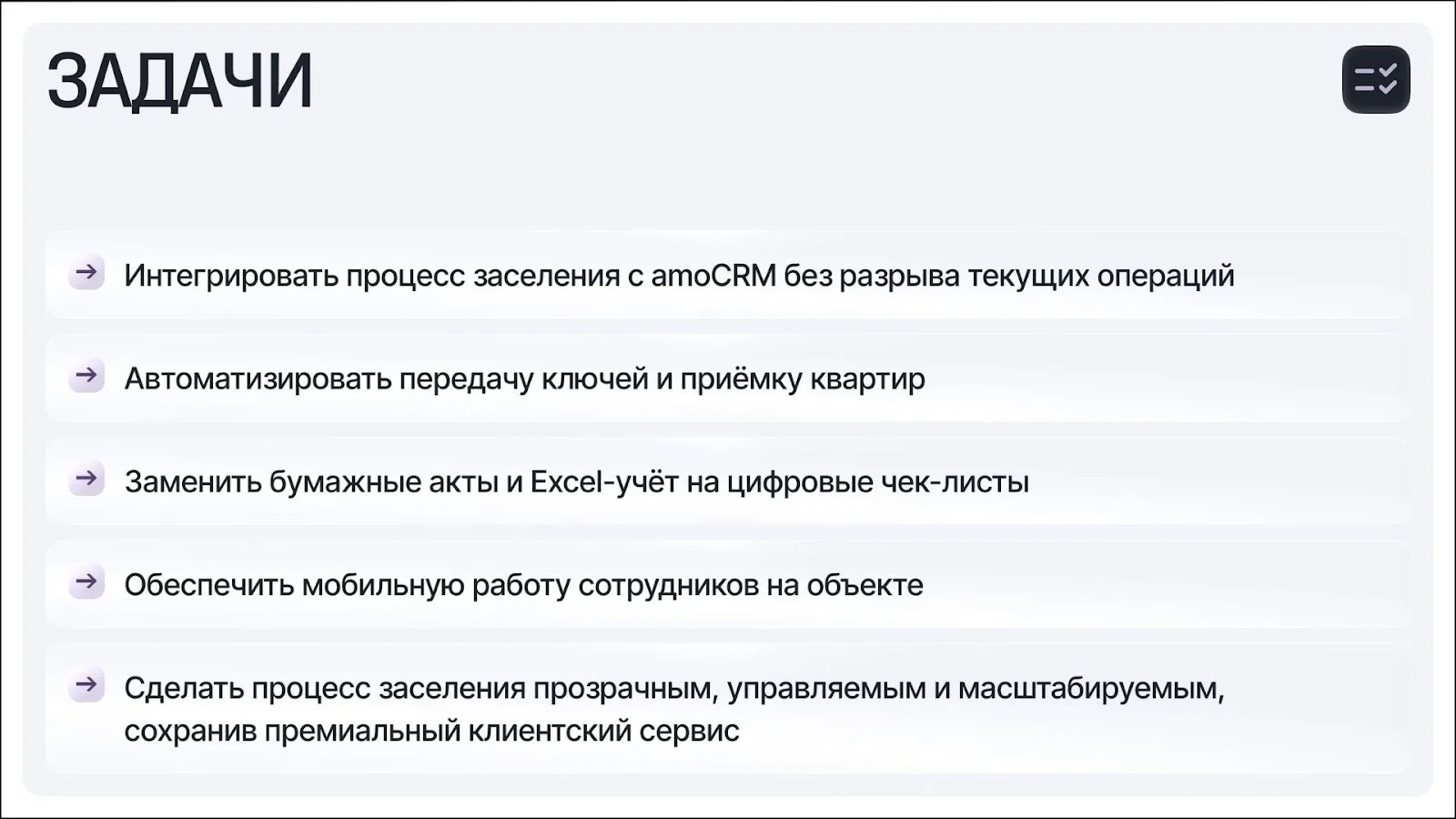Select arrow bullet before paper acts replacement task
Screen dimensions: 1456x819
tap(86, 479)
